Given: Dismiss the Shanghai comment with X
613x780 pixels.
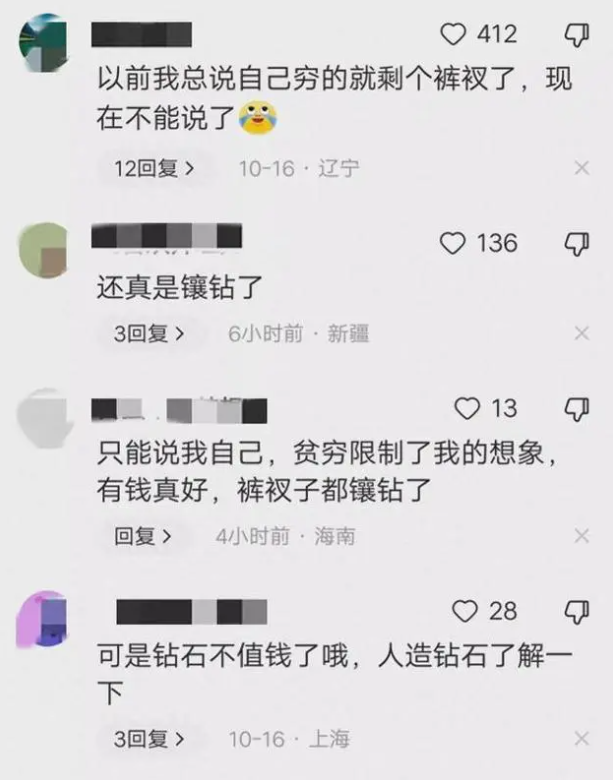Looking at the screenshot, I should tap(582, 739).
